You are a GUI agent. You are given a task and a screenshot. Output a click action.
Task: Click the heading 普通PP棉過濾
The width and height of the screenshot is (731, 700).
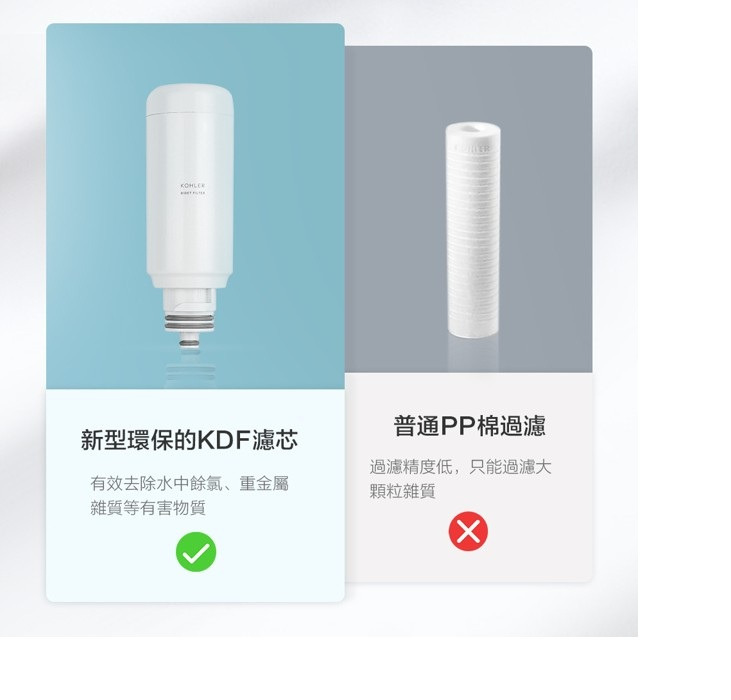click(x=469, y=425)
